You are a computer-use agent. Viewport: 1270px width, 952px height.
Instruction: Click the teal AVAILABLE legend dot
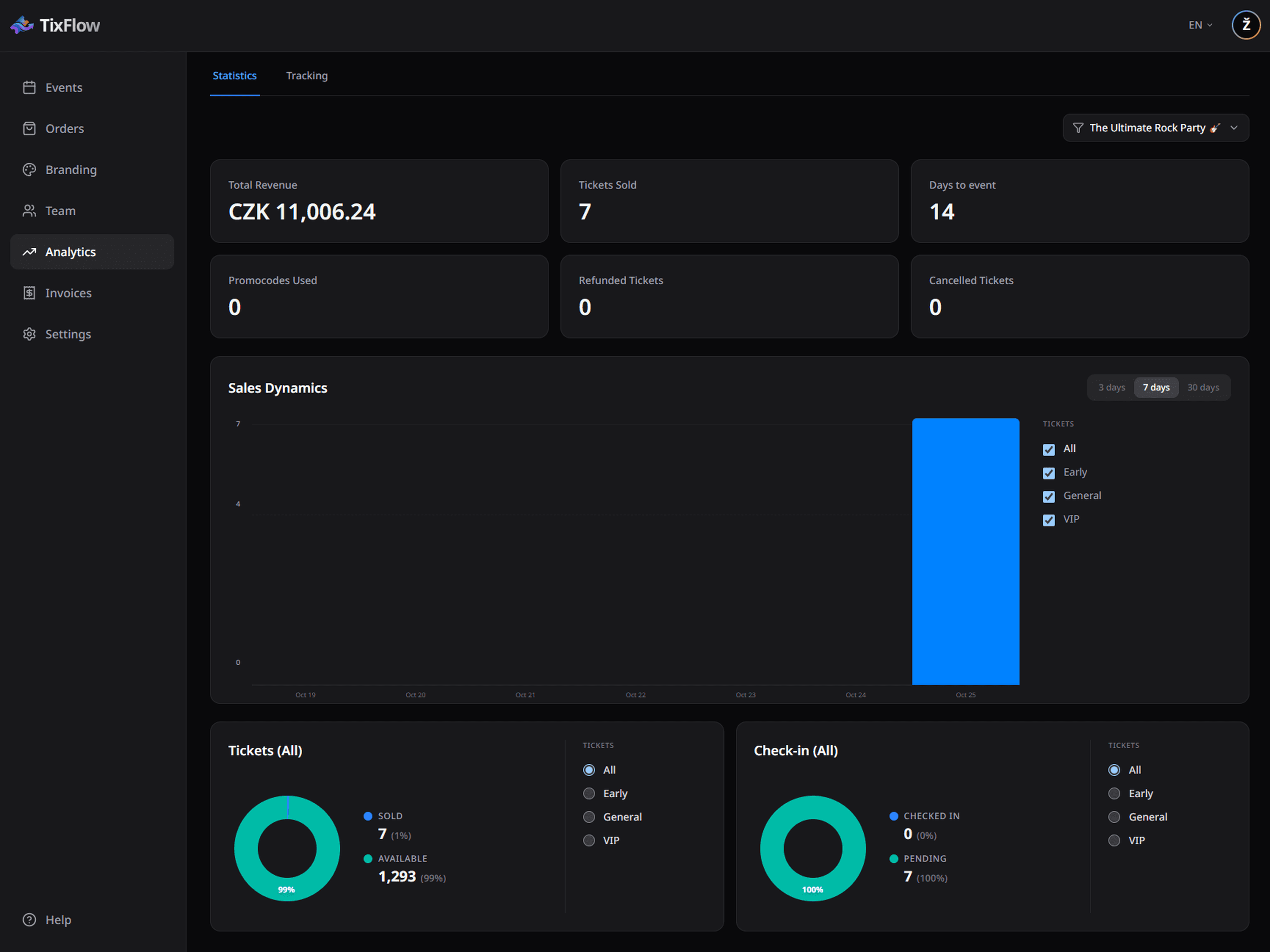(x=368, y=859)
